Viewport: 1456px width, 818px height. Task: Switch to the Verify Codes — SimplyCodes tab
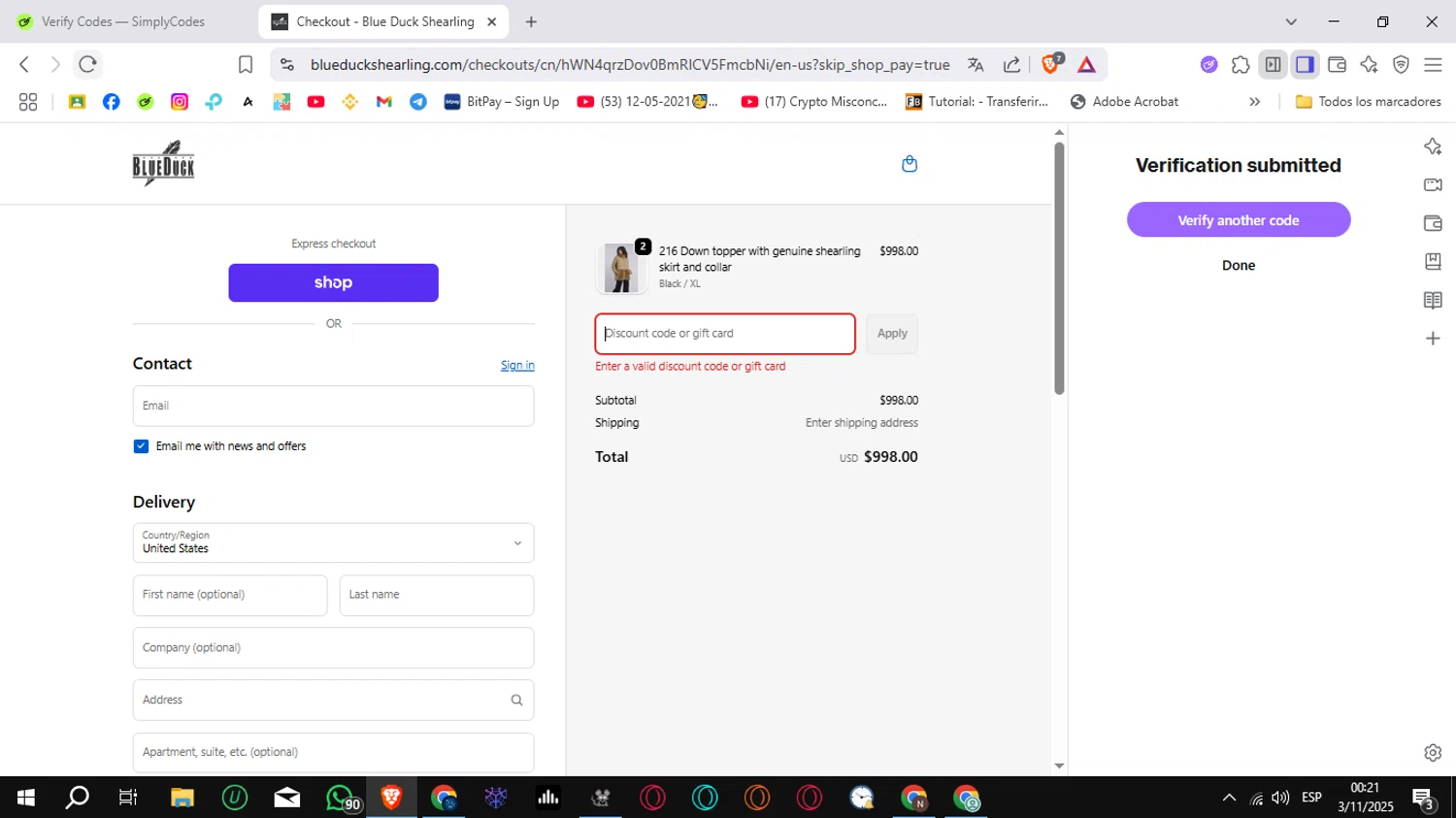122,21
